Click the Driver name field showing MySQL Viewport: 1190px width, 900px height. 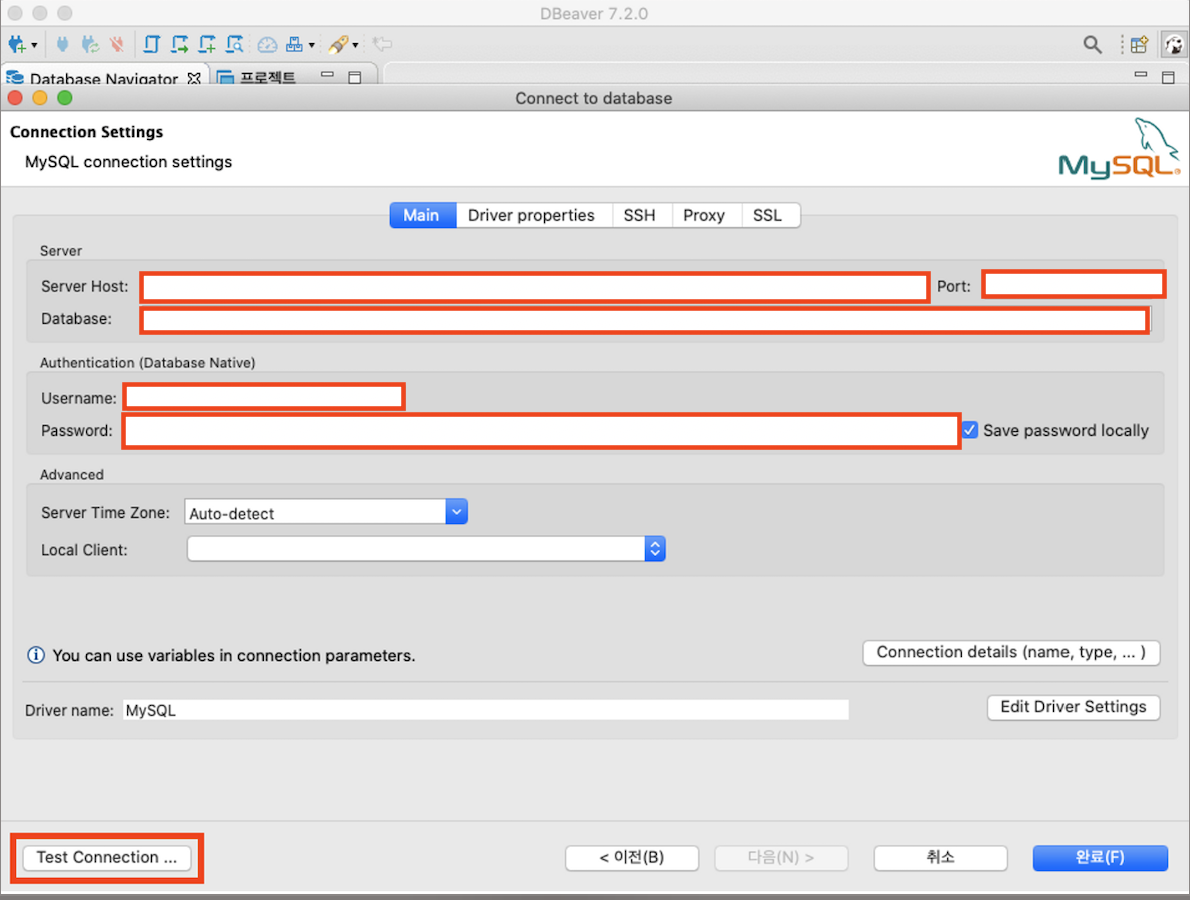click(486, 710)
